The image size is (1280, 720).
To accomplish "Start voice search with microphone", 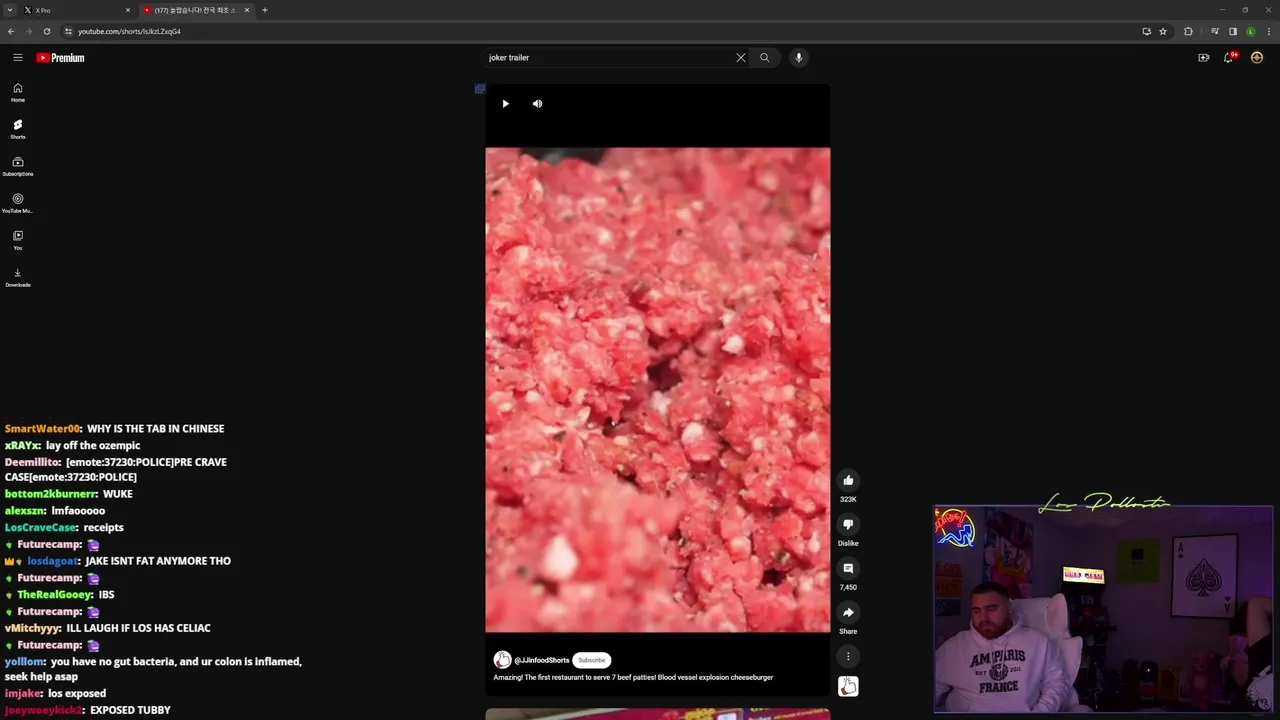I will (x=799, y=58).
